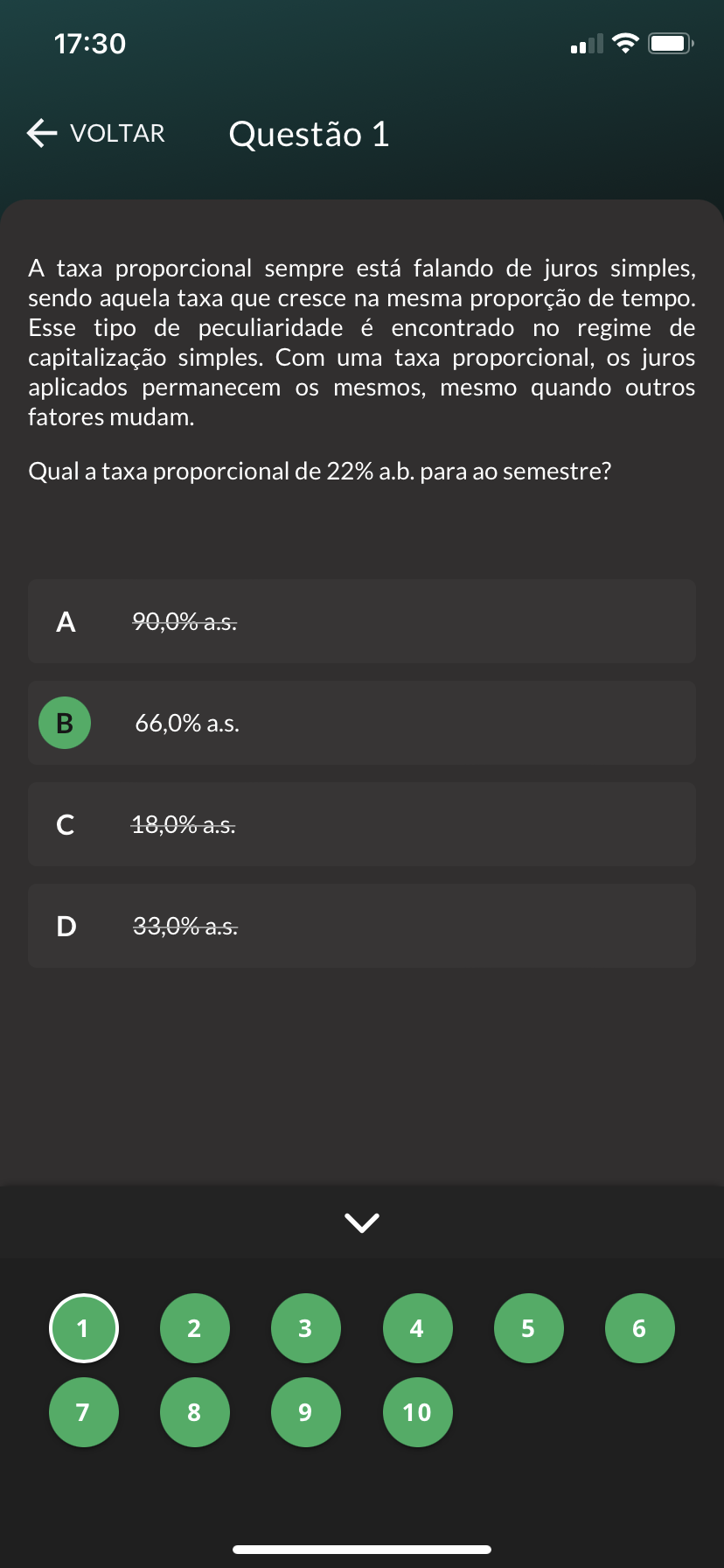The width and height of the screenshot is (724, 1568).
Task: Switch to question 10
Action: [417, 1412]
